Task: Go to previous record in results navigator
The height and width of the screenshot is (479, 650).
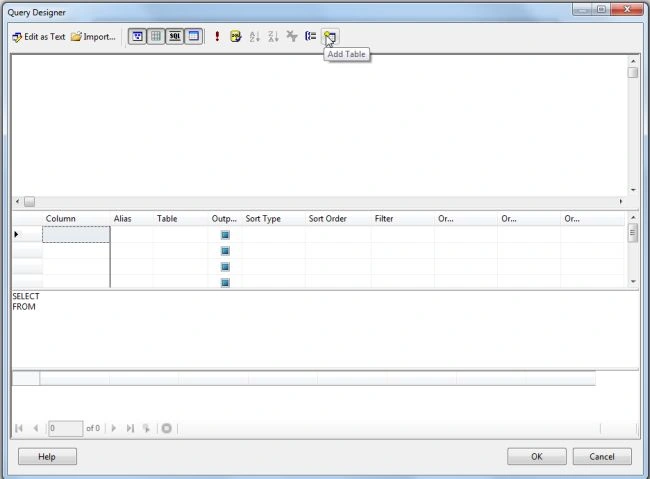Action: click(x=36, y=428)
